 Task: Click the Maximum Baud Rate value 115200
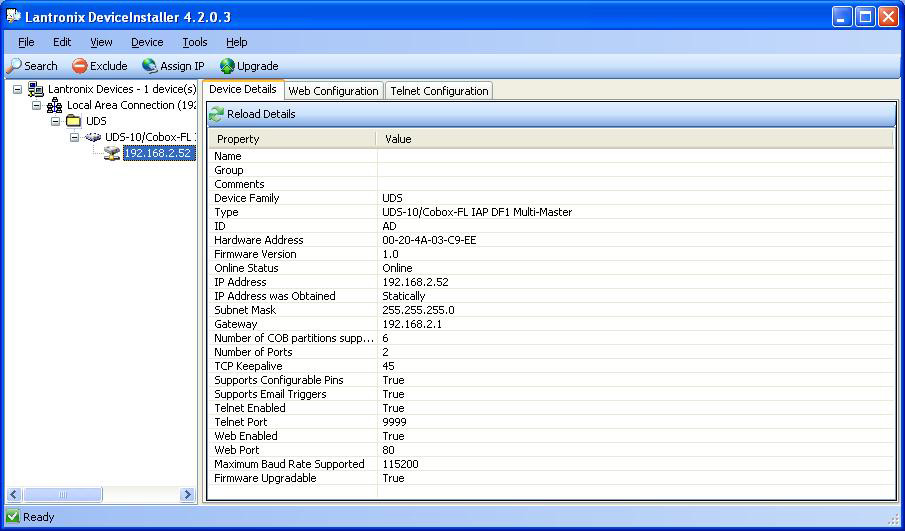[401, 464]
